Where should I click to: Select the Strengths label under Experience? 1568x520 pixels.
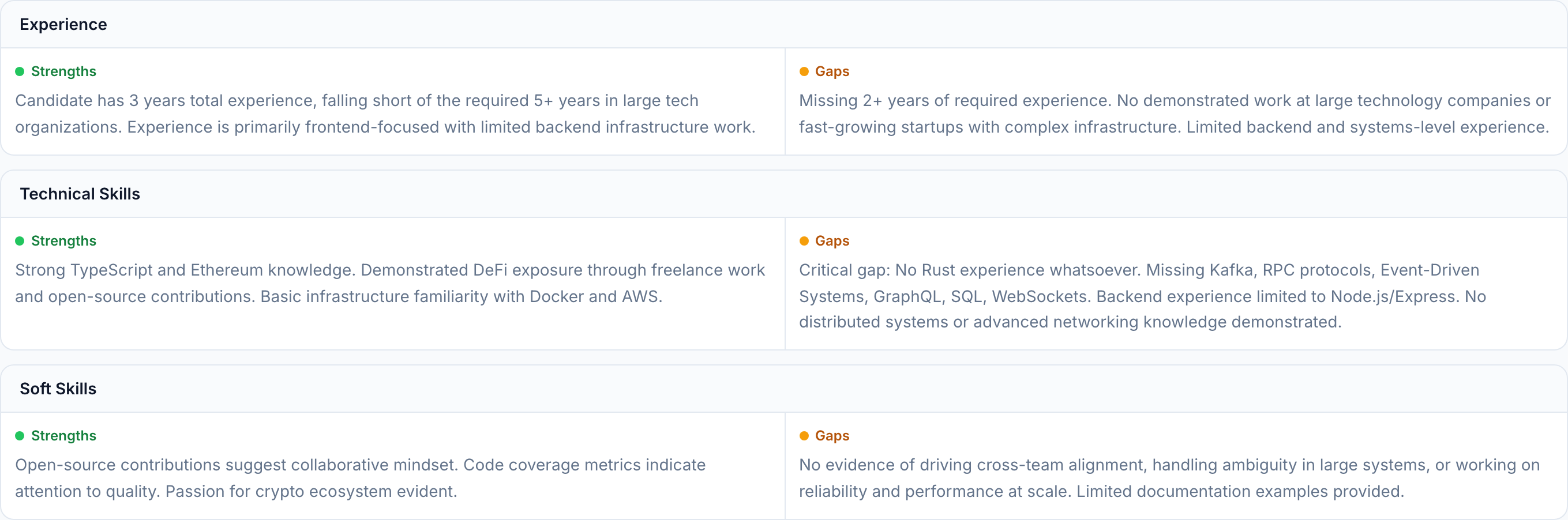click(x=63, y=71)
